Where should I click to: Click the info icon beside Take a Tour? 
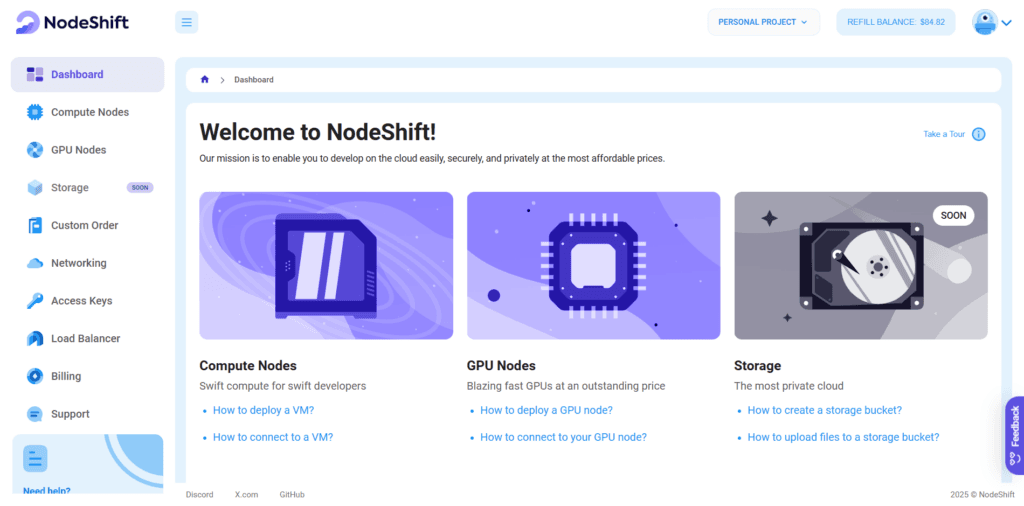click(x=978, y=134)
